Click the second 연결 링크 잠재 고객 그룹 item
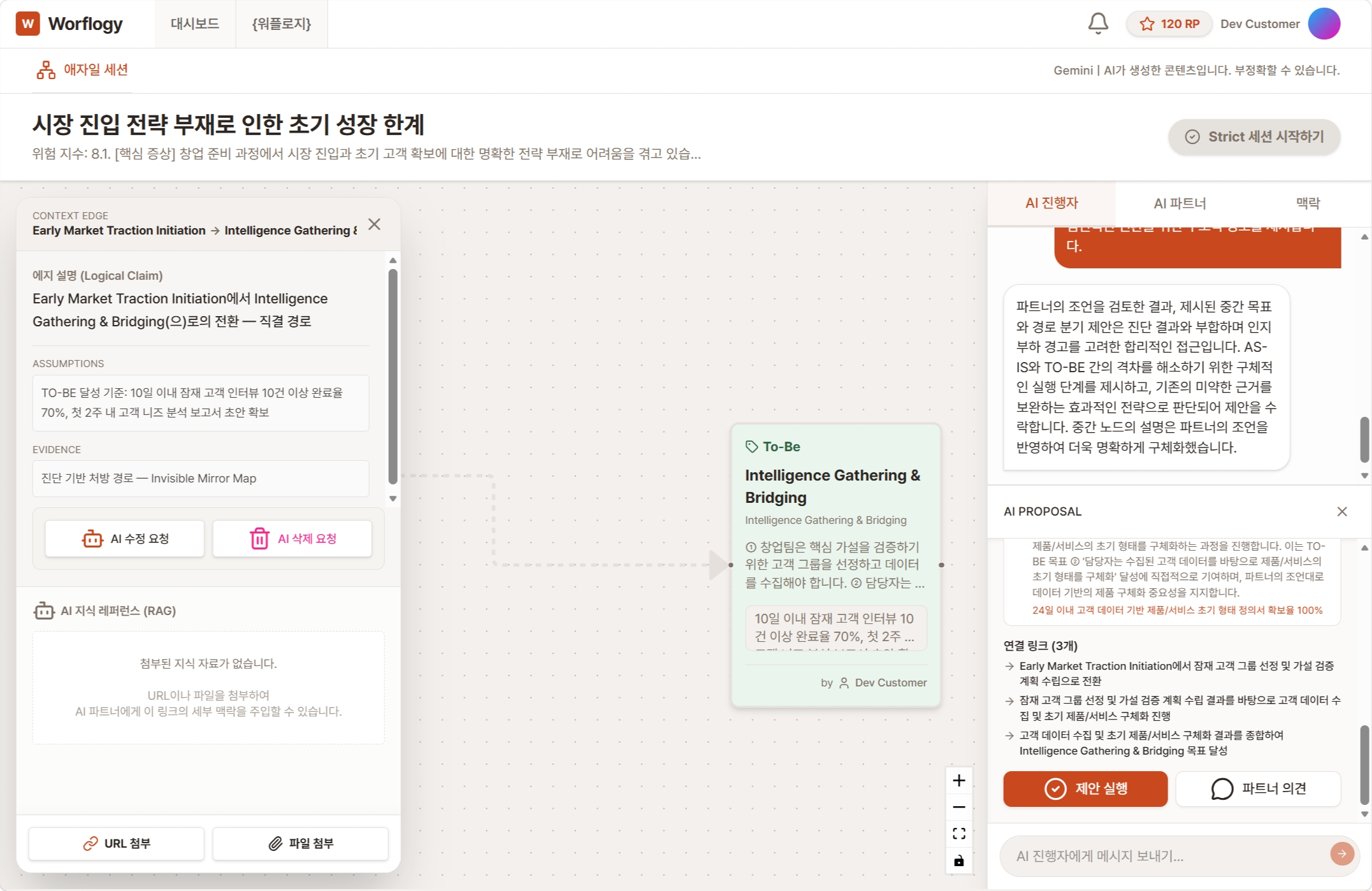Viewport: 1372px width, 891px height. pyautogui.click(x=1173, y=708)
